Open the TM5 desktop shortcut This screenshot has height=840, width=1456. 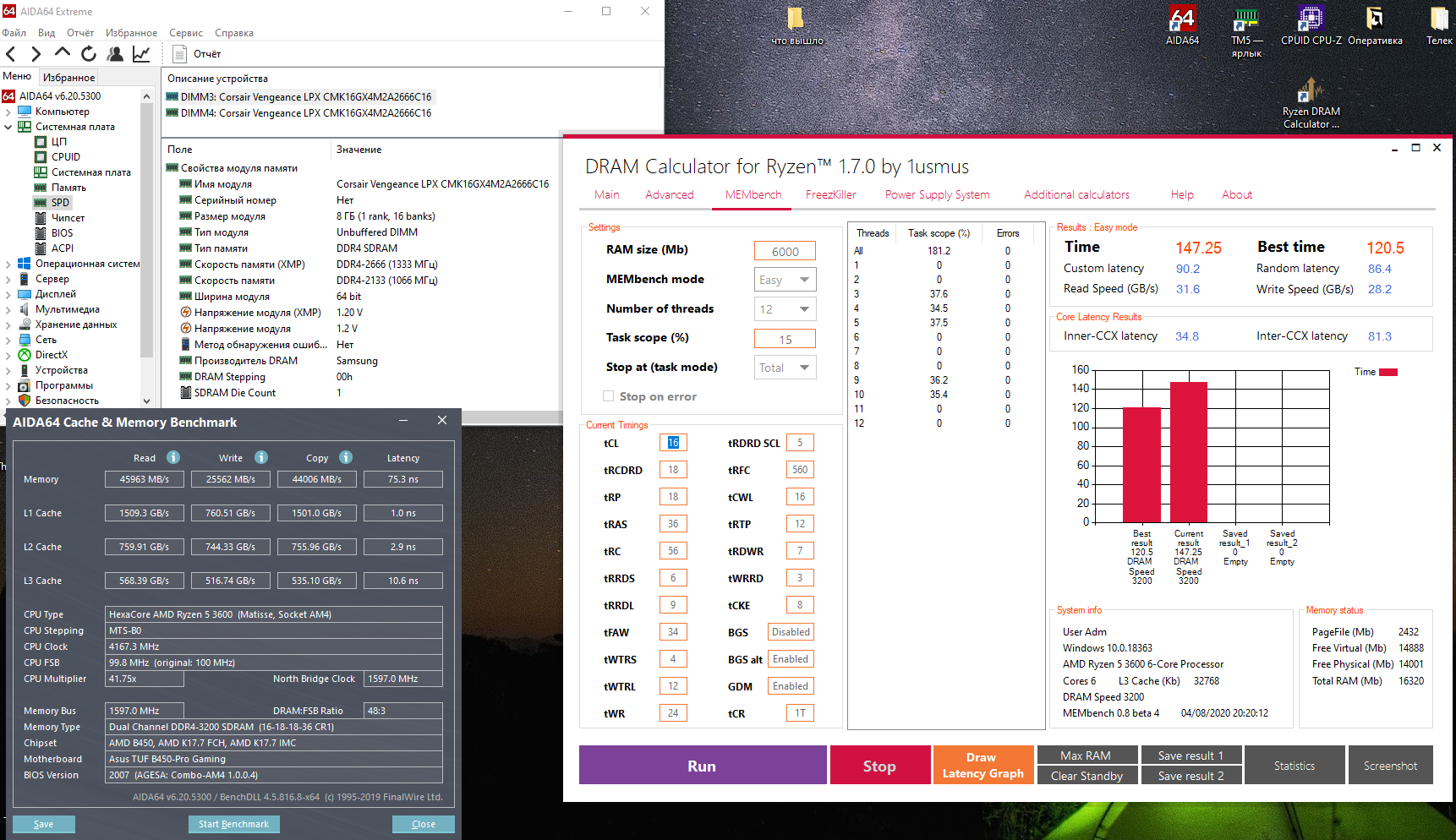point(1246,32)
